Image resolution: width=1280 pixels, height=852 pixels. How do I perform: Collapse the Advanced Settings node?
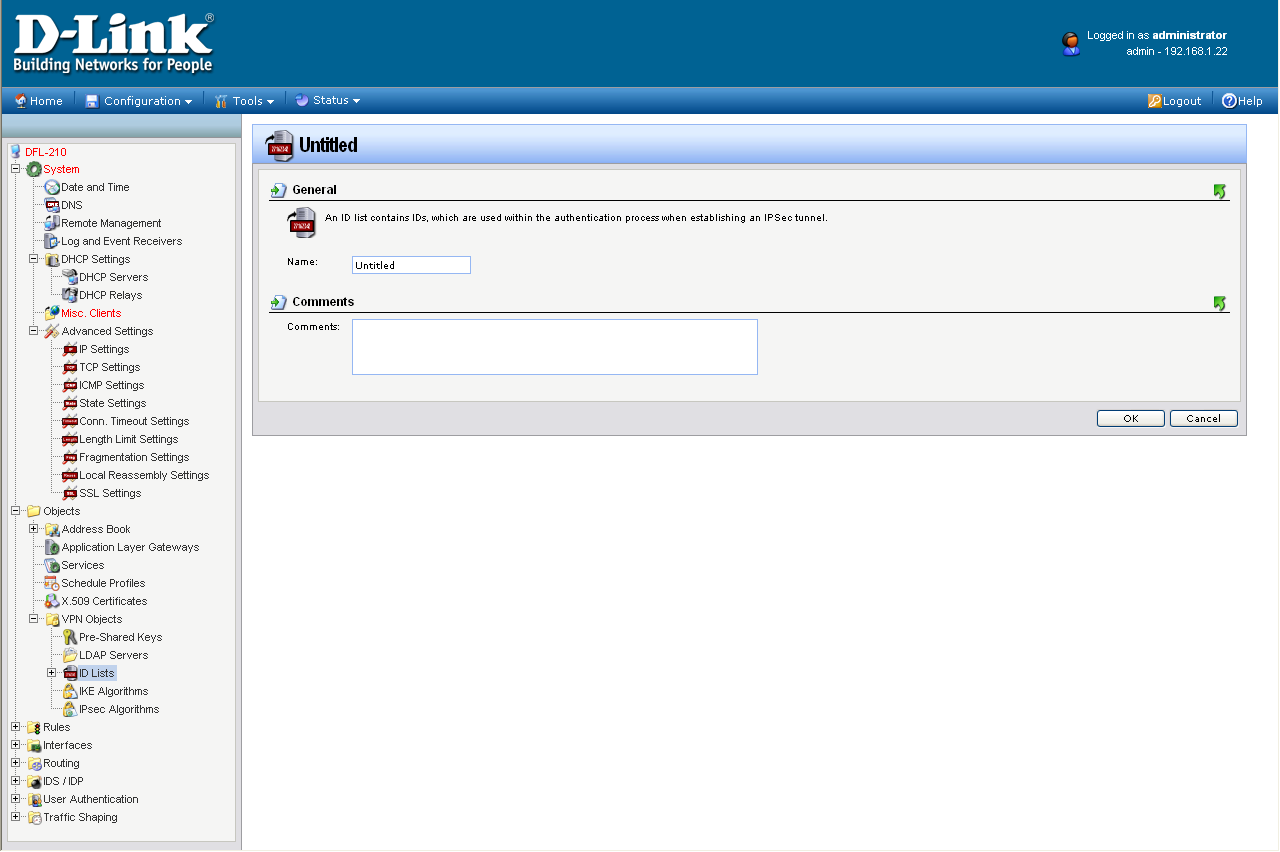(x=33, y=331)
